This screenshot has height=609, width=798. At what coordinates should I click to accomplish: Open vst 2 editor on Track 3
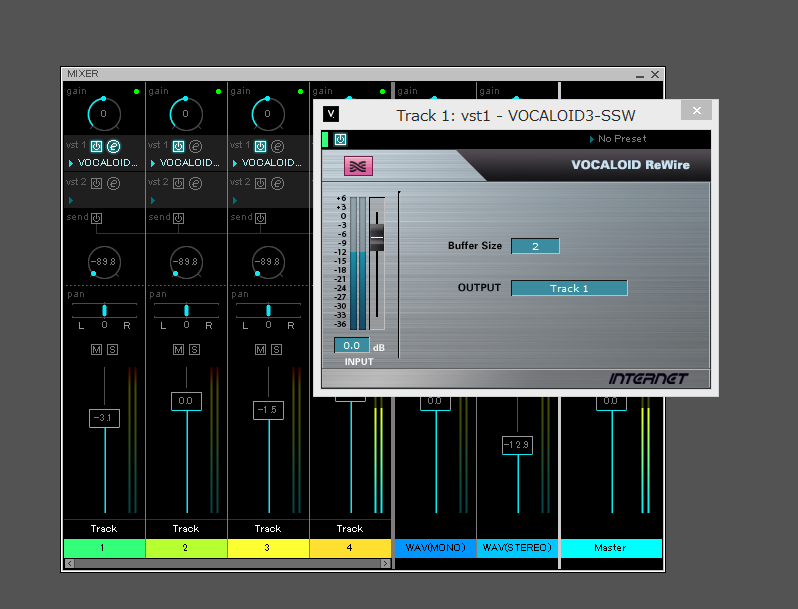(x=277, y=183)
